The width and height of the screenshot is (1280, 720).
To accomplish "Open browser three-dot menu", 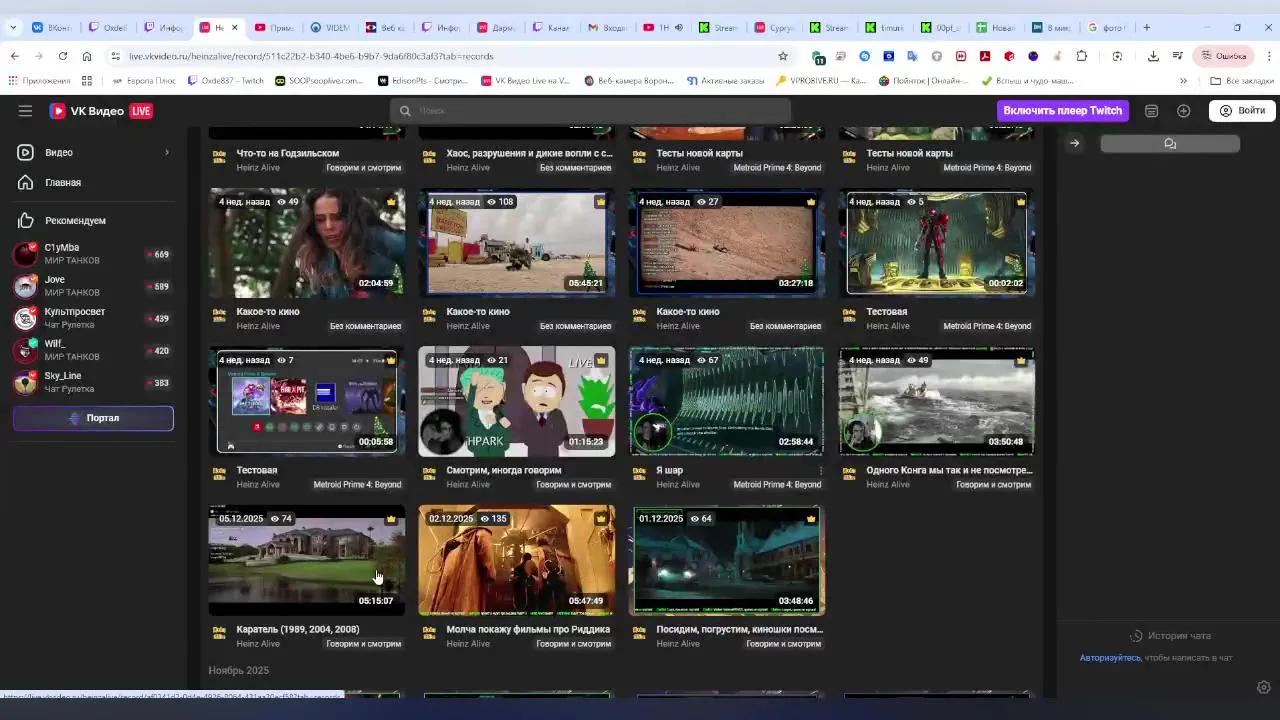I will (x=1269, y=56).
